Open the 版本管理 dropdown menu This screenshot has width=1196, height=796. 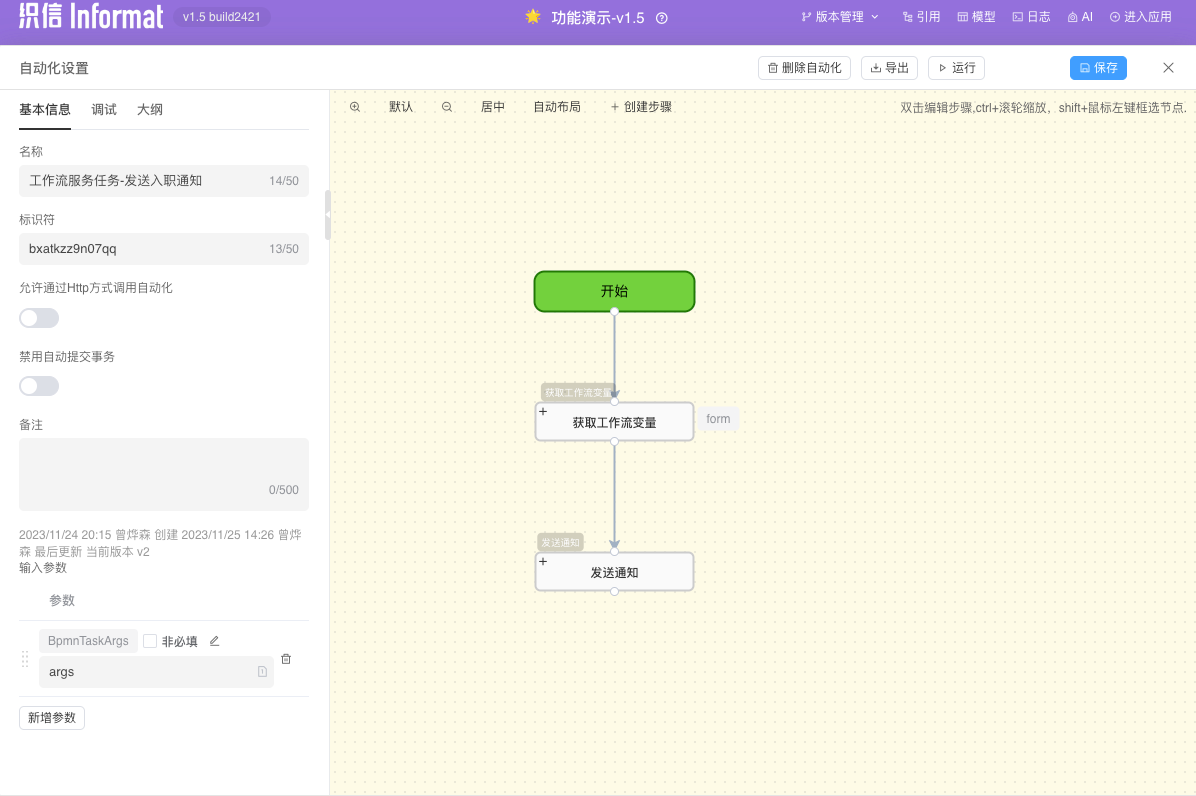[840, 17]
